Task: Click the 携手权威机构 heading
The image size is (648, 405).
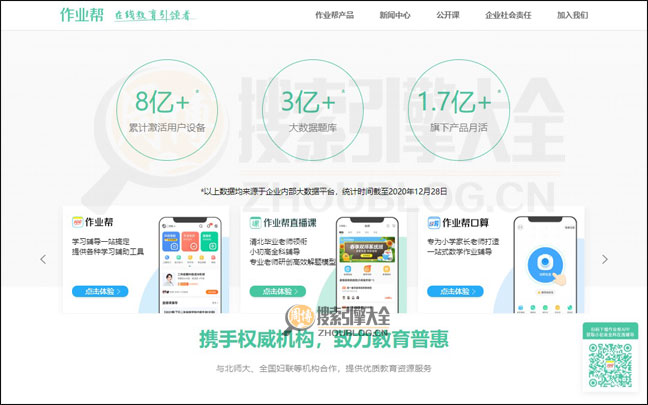Action: (324, 339)
